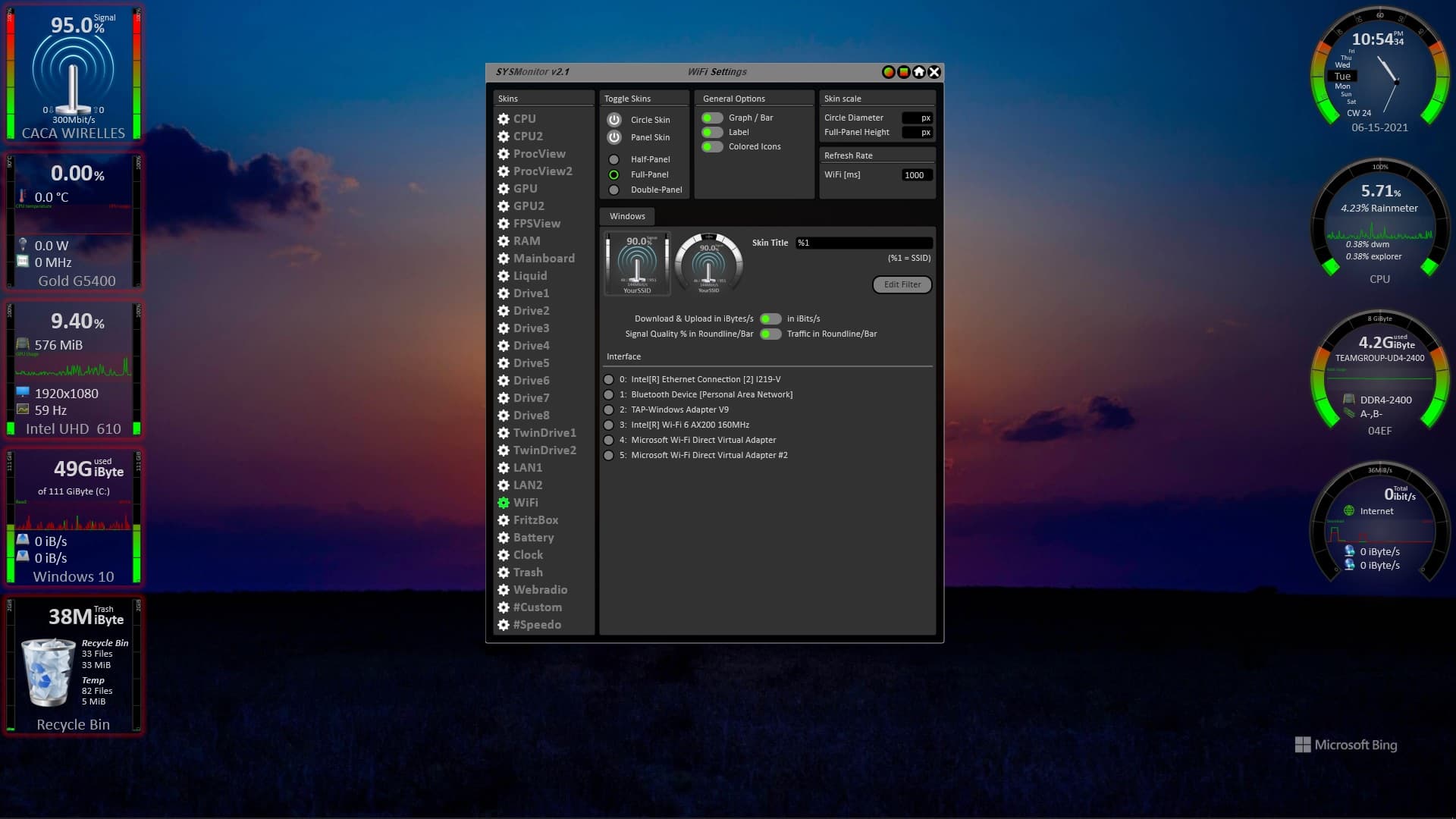Open the Mainboard skin settings gear
The image size is (1456, 819).
click(x=504, y=259)
